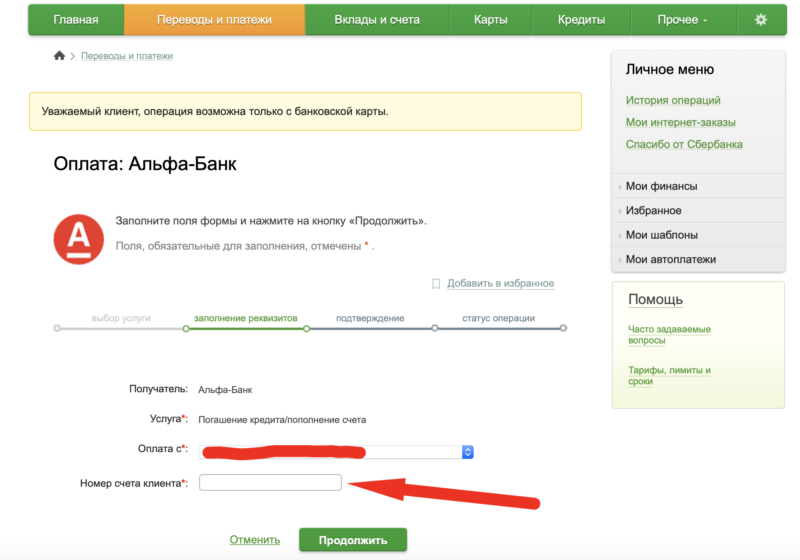
Task: Click the yellow bank card notice message
Action: click(305, 111)
